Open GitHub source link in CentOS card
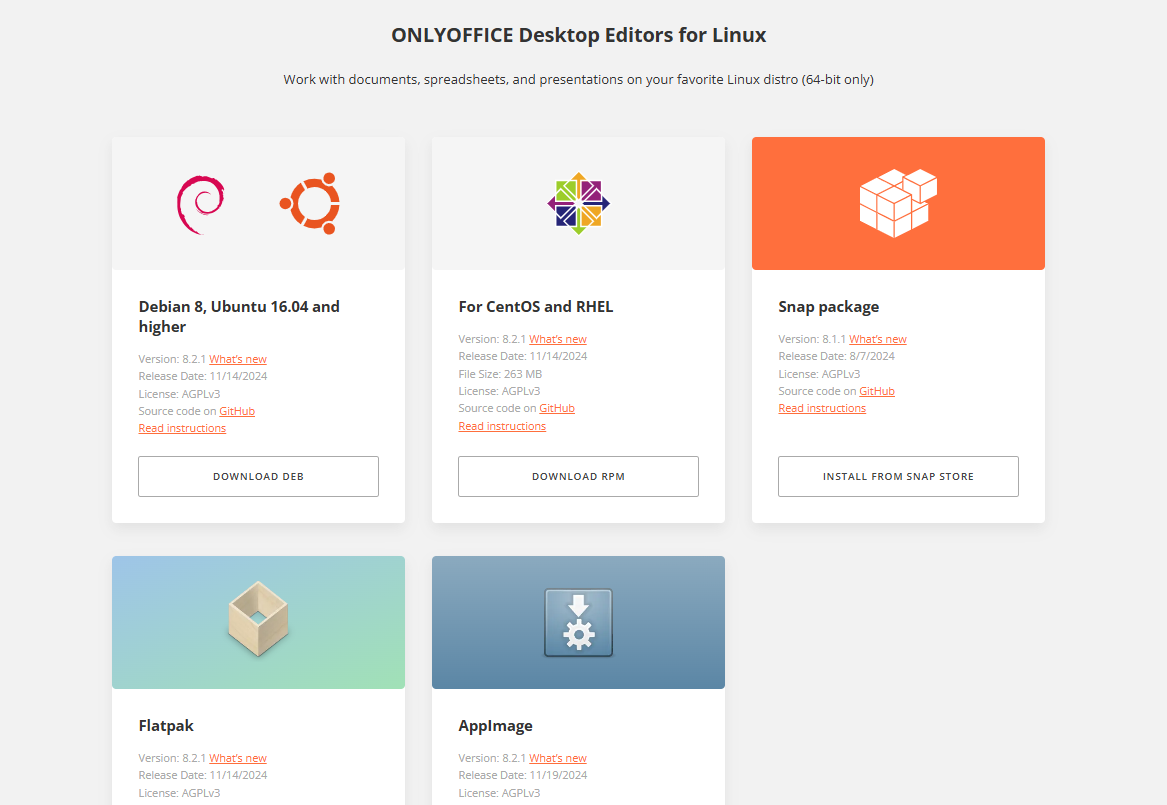Screen dimensions: 1167x805 pyautogui.click(x=557, y=408)
